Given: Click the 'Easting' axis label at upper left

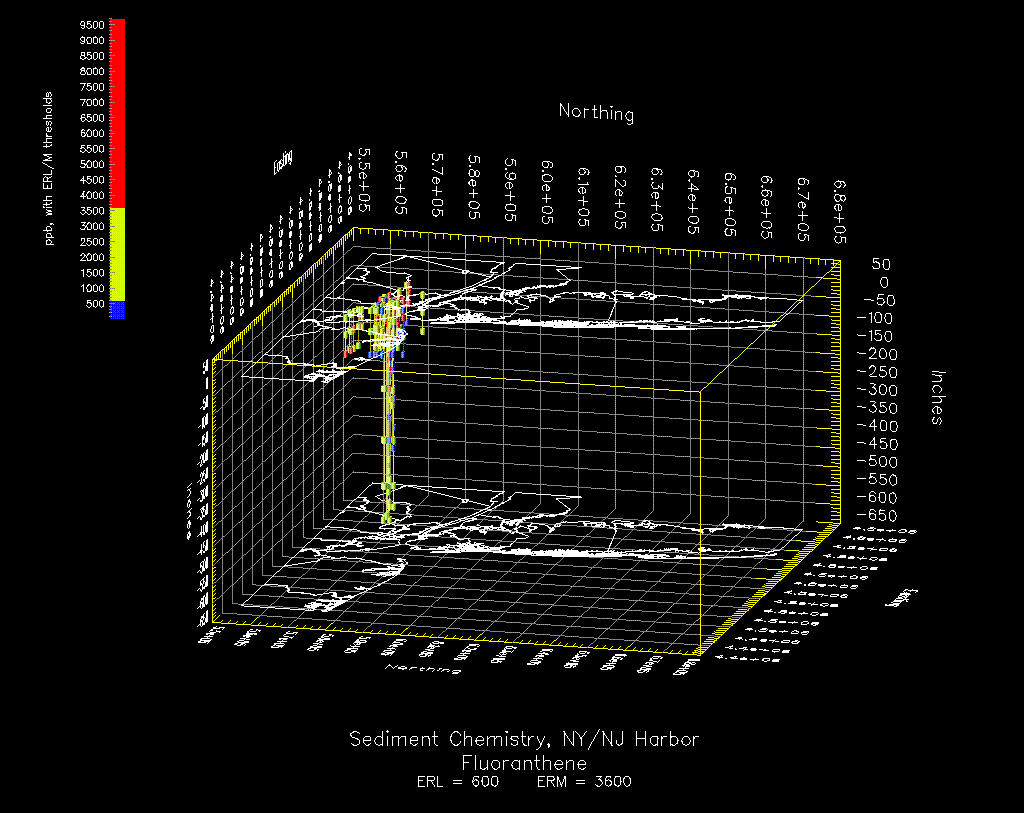Looking at the screenshot, I should point(284,160).
